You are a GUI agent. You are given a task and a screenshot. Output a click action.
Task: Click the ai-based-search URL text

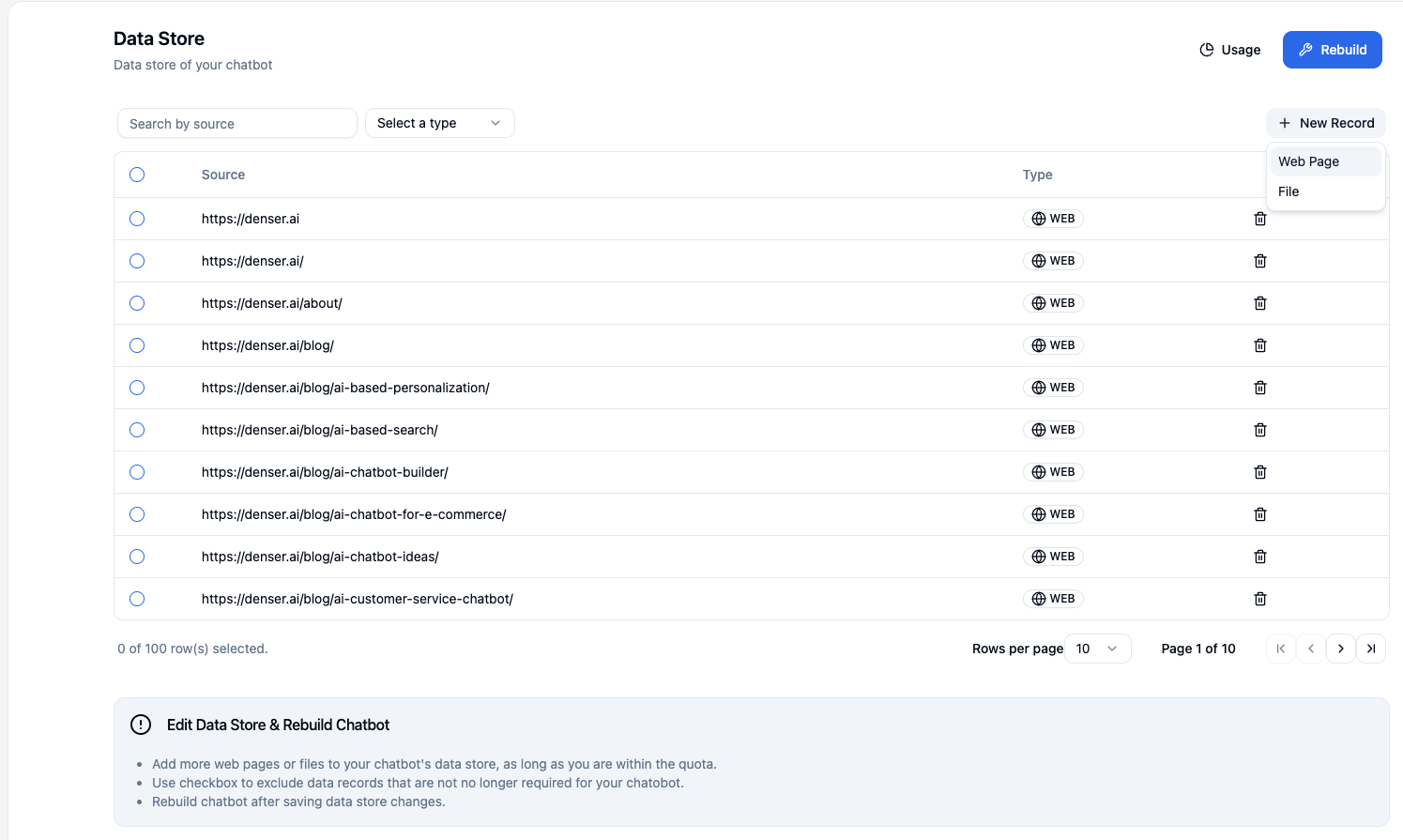[x=320, y=430]
